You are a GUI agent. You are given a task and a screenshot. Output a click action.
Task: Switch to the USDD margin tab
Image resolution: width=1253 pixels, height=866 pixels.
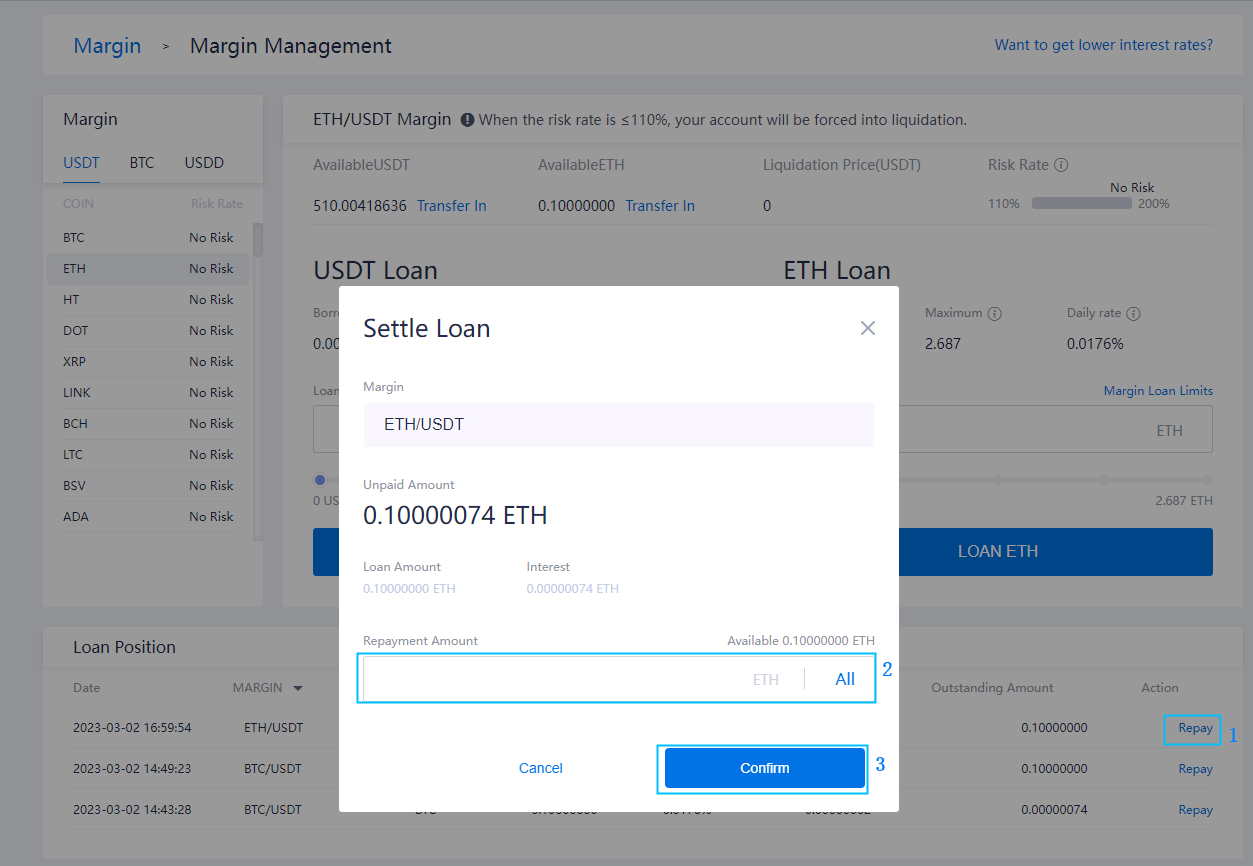coord(204,162)
